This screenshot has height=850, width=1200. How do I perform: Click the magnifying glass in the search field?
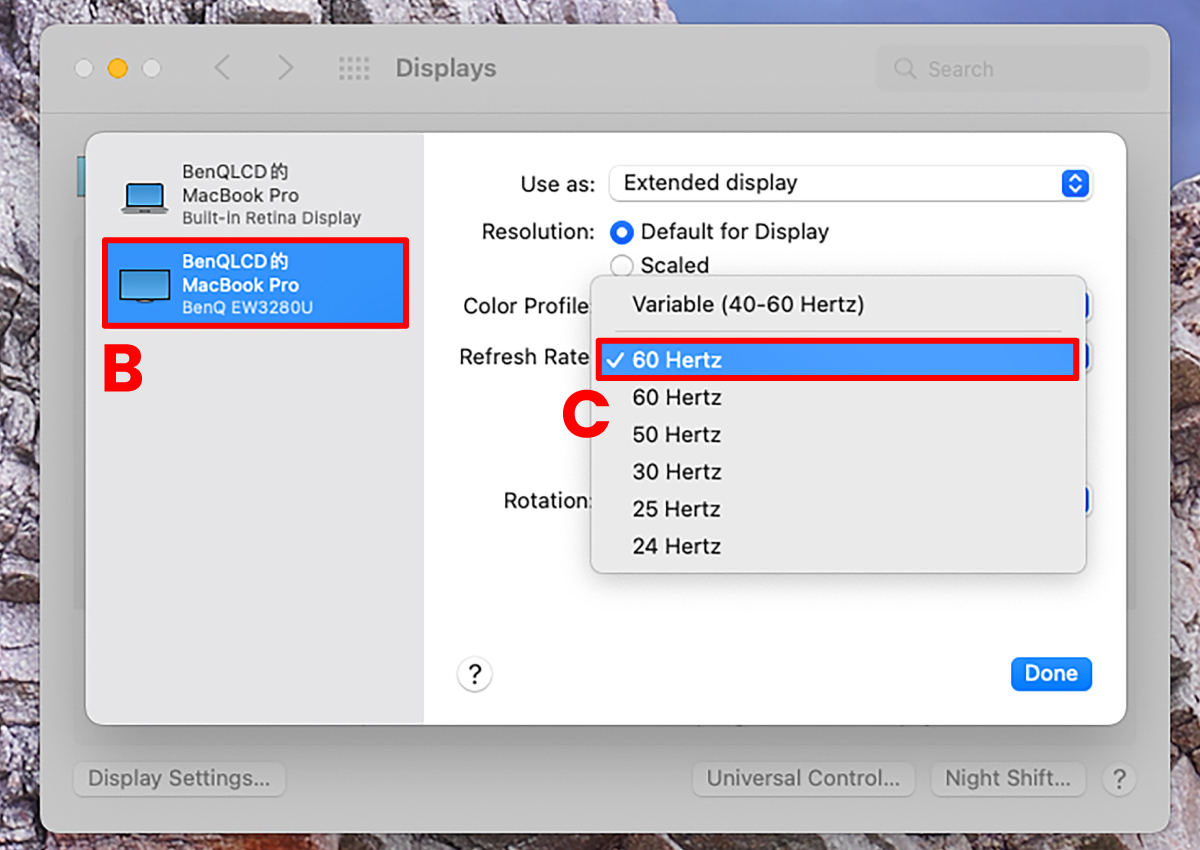905,69
